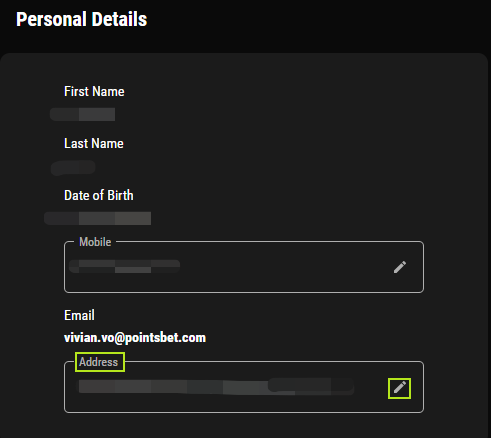Screen dimensions: 491x438
Task: Click the 'pointsbet.com' domain in the email
Action: (x=165, y=338)
